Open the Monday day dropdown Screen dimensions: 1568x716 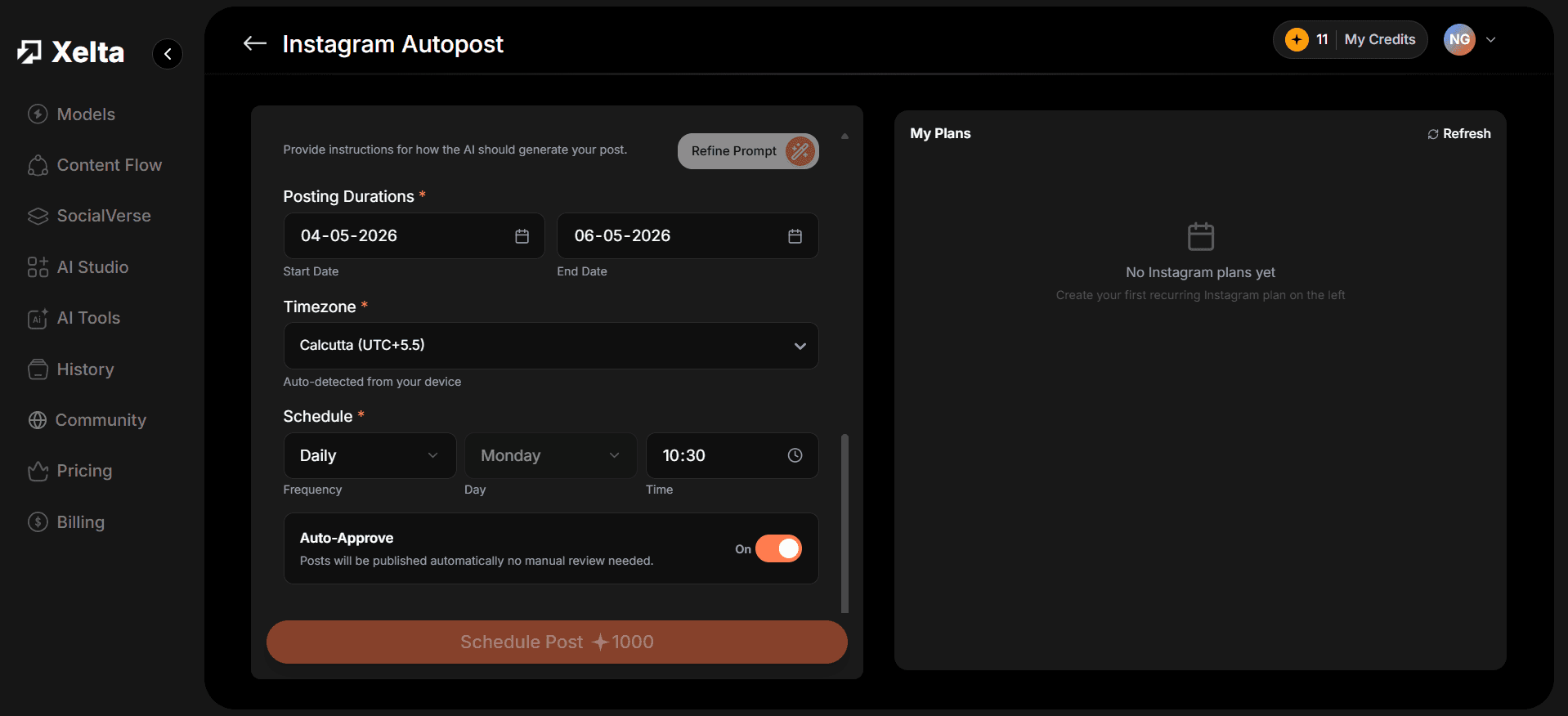[x=550, y=455]
